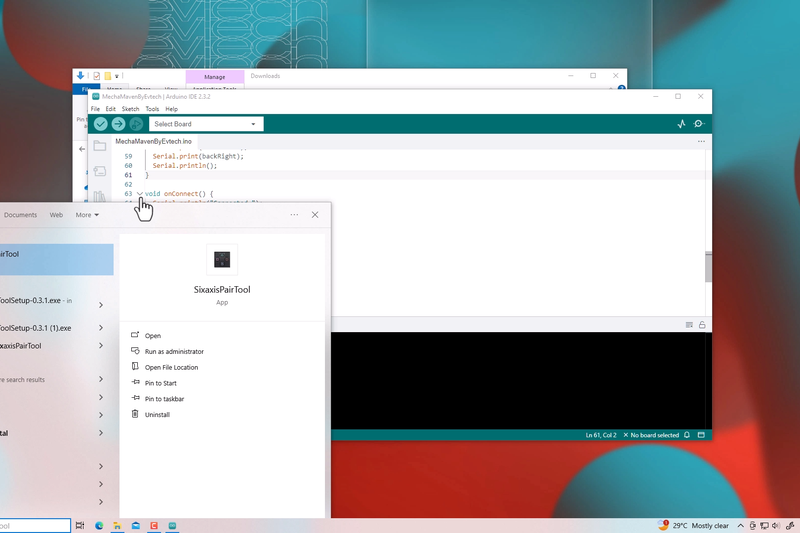Open the Serial Monitor in Arduino IDE
The width and height of the screenshot is (800, 533).
click(x=699, y=124)
